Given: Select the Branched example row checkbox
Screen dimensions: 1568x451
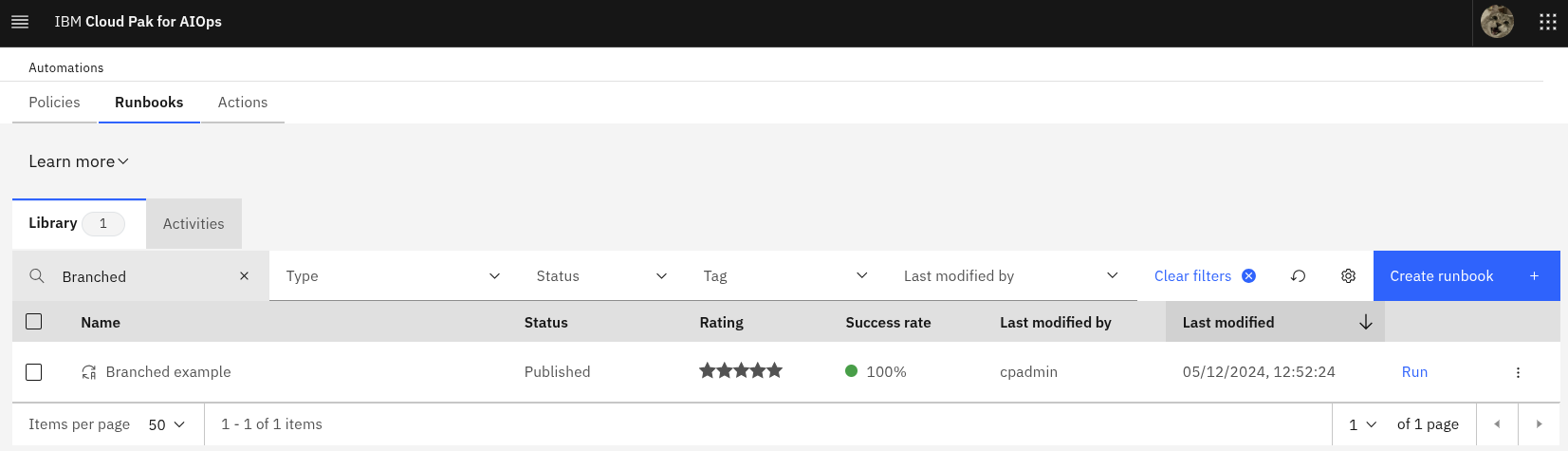Looking at the screenshot, I should click(34, 372).
